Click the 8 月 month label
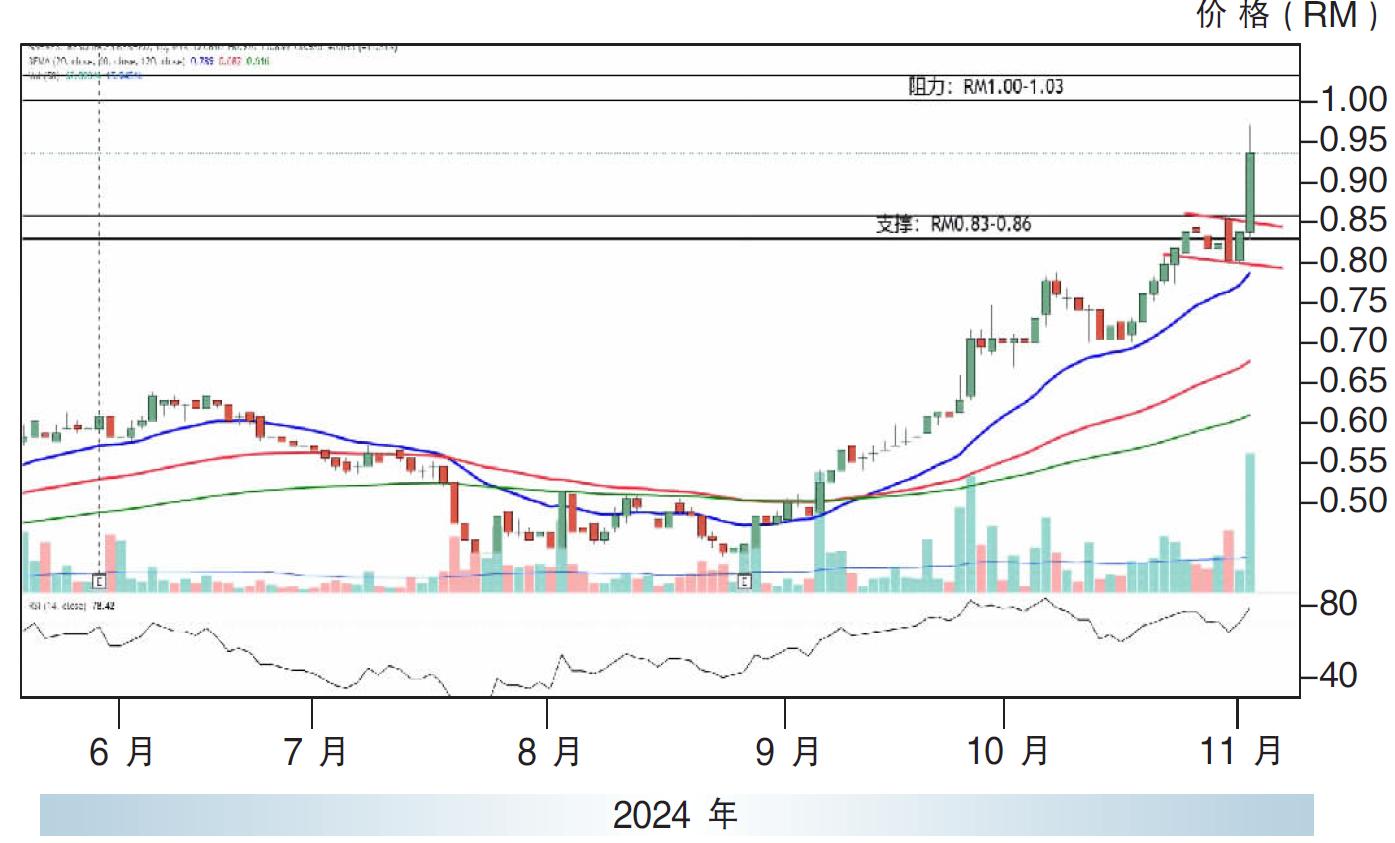The height and width of the screenshot is (843, 1395). coord(549,751)
